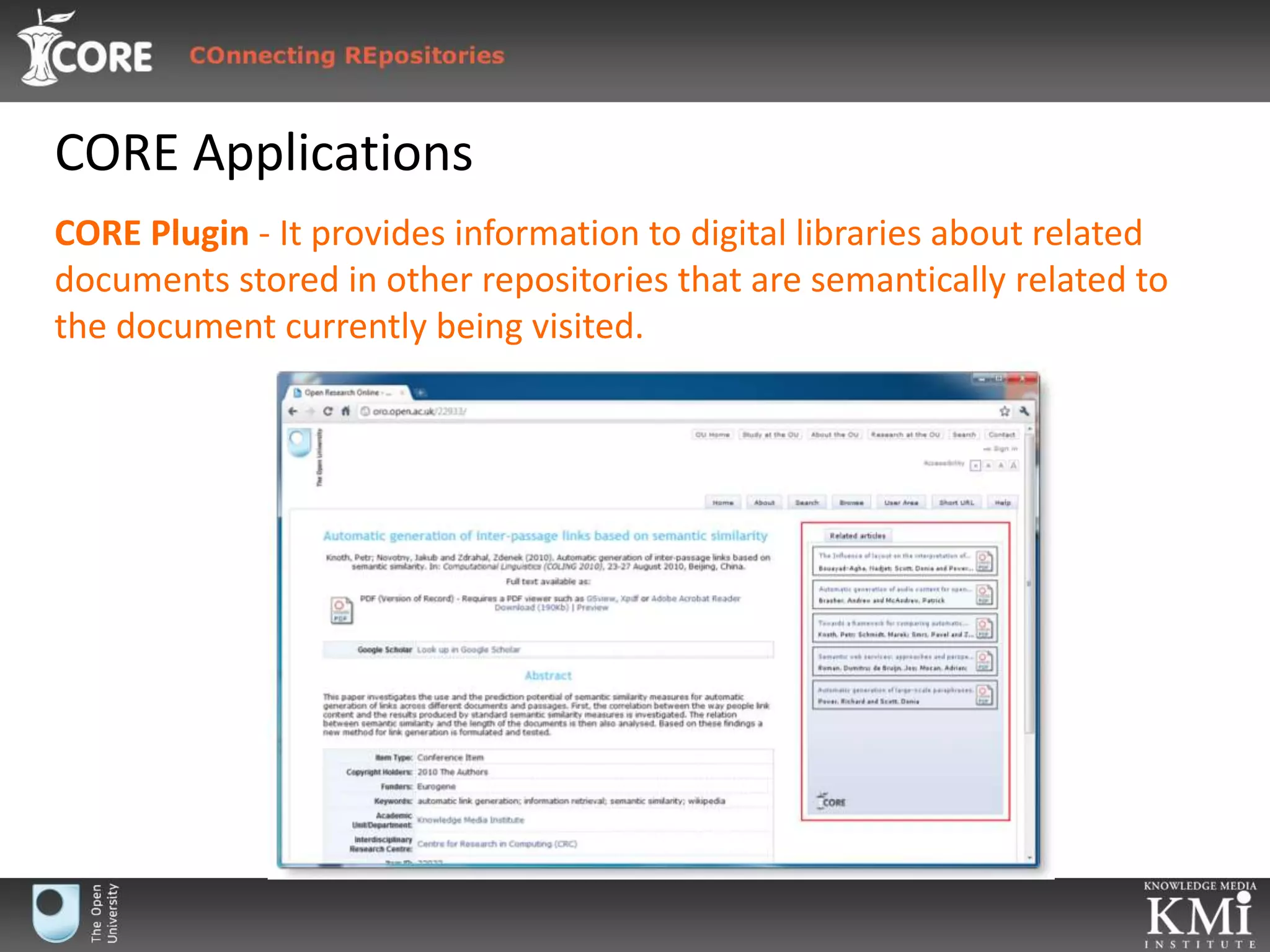
Task: Open the OU Home link
Action: click(x=713, y=434)
